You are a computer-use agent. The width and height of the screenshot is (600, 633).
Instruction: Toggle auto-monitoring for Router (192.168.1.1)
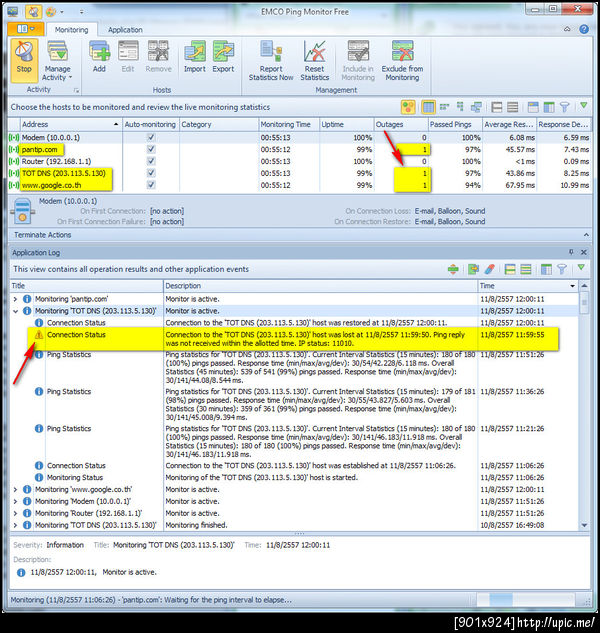(x=151, y=161)
